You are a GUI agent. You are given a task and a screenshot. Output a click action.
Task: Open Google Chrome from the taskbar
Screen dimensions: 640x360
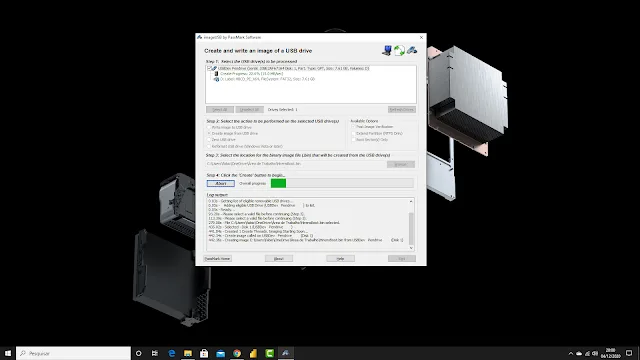click(x=237, y=353)
